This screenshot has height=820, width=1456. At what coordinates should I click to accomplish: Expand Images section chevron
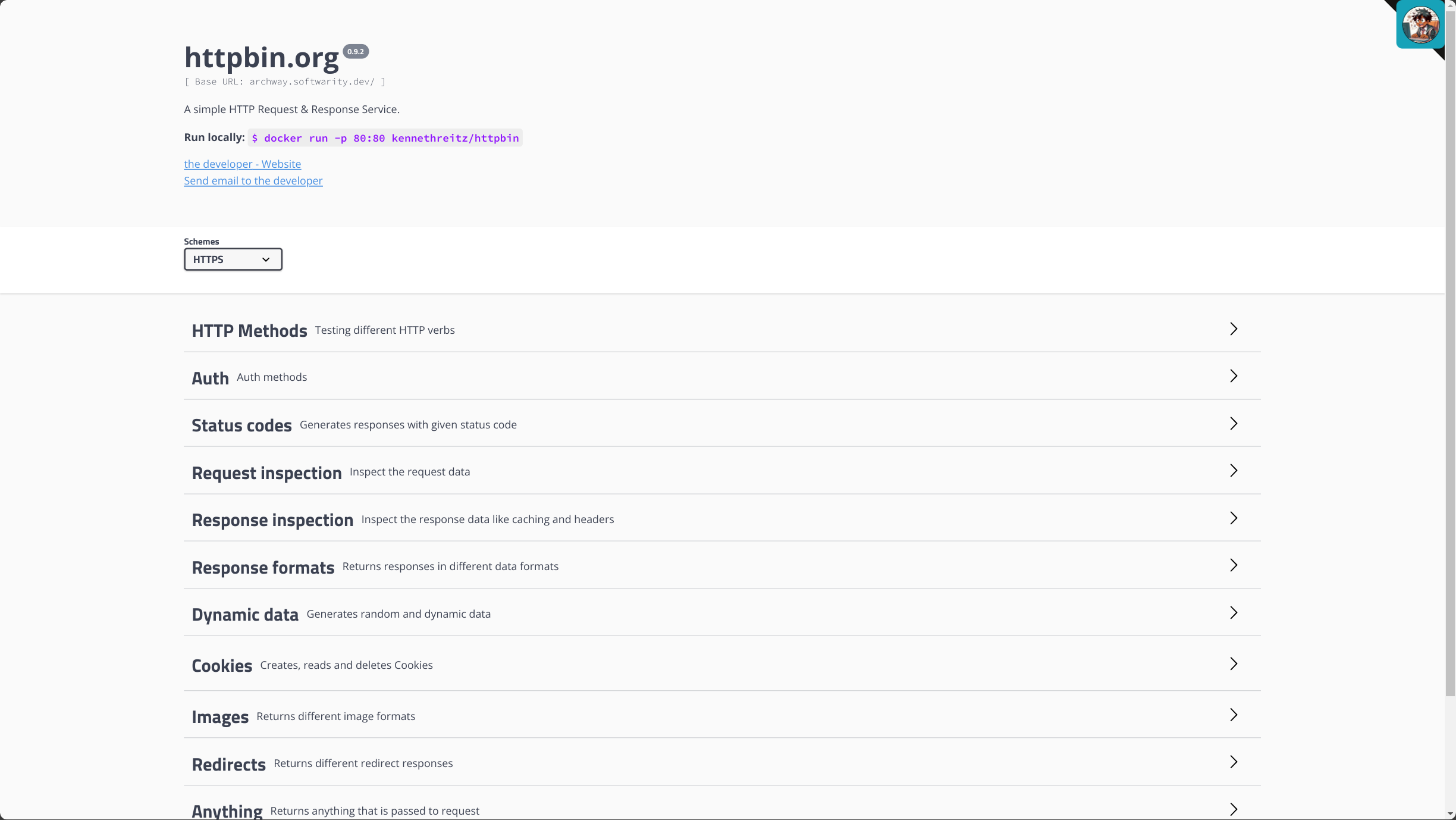pos(1234,715)
